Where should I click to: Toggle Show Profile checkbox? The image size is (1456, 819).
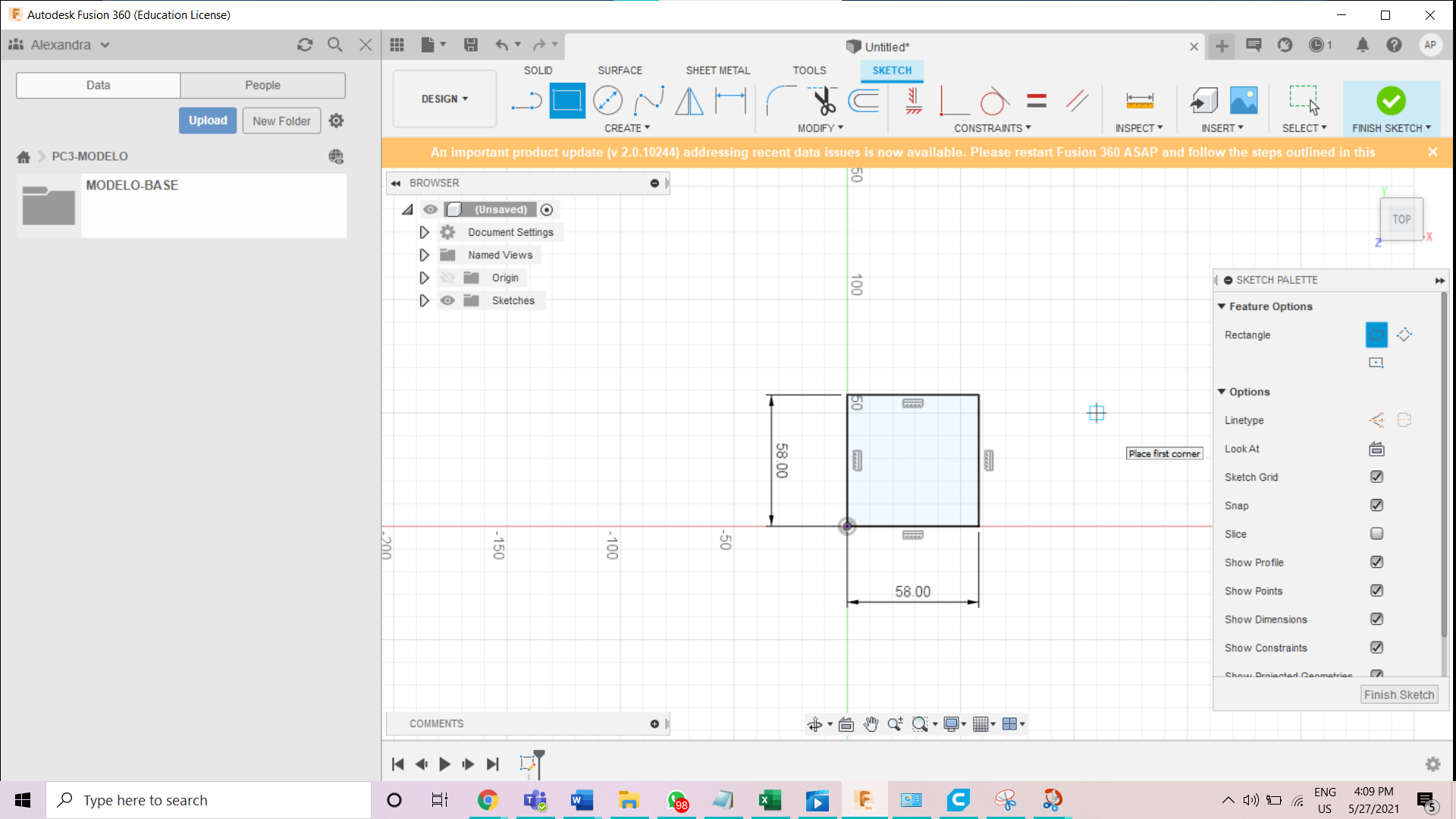pos(1377,562)
